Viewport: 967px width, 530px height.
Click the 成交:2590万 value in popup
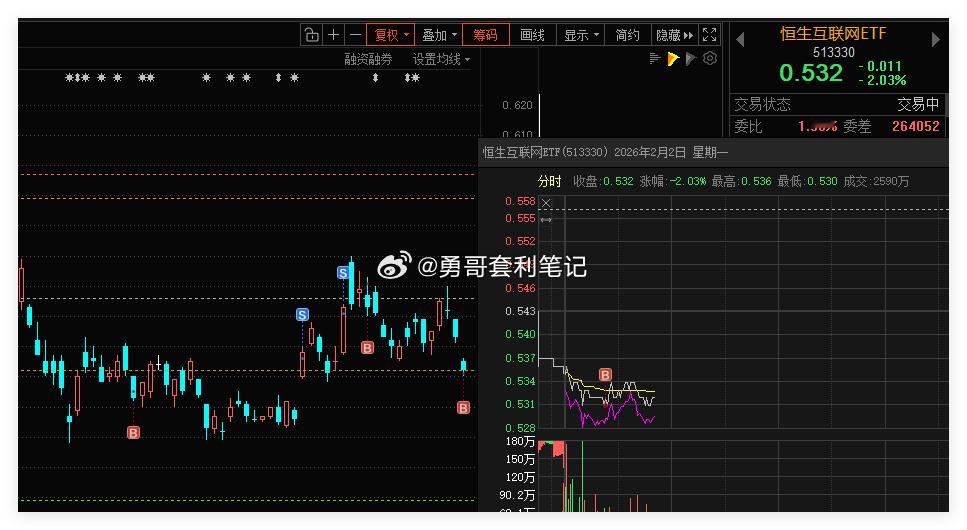[876, 181]
